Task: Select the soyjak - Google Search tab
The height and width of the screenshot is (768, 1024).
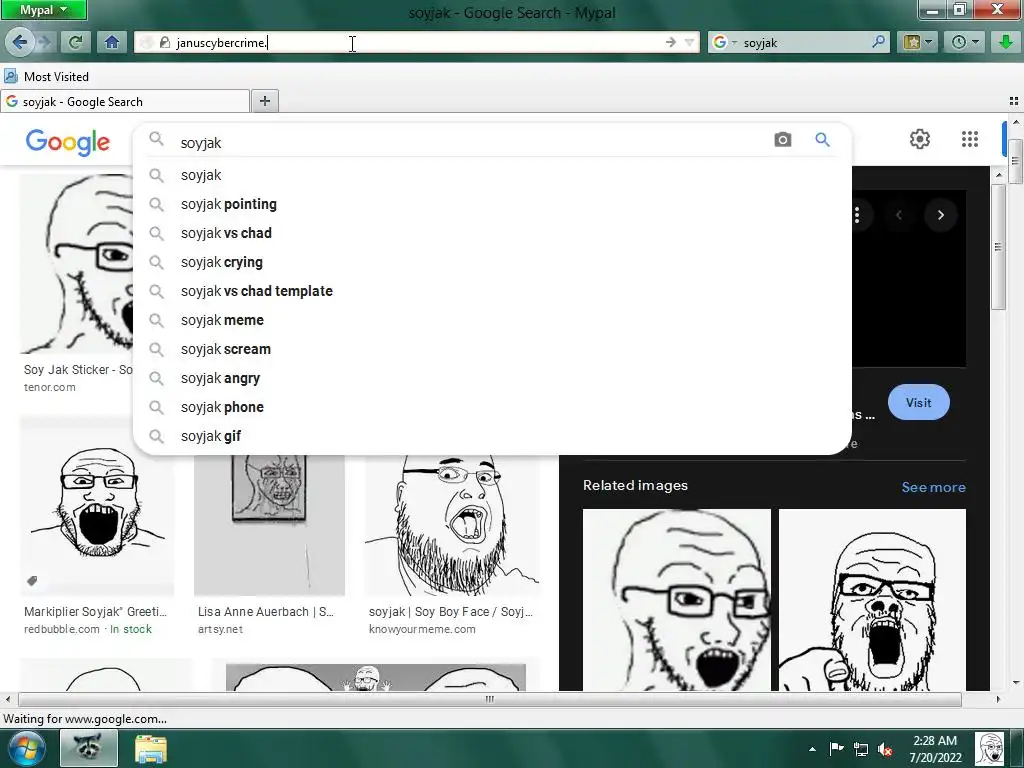Action: pos(125,101)
